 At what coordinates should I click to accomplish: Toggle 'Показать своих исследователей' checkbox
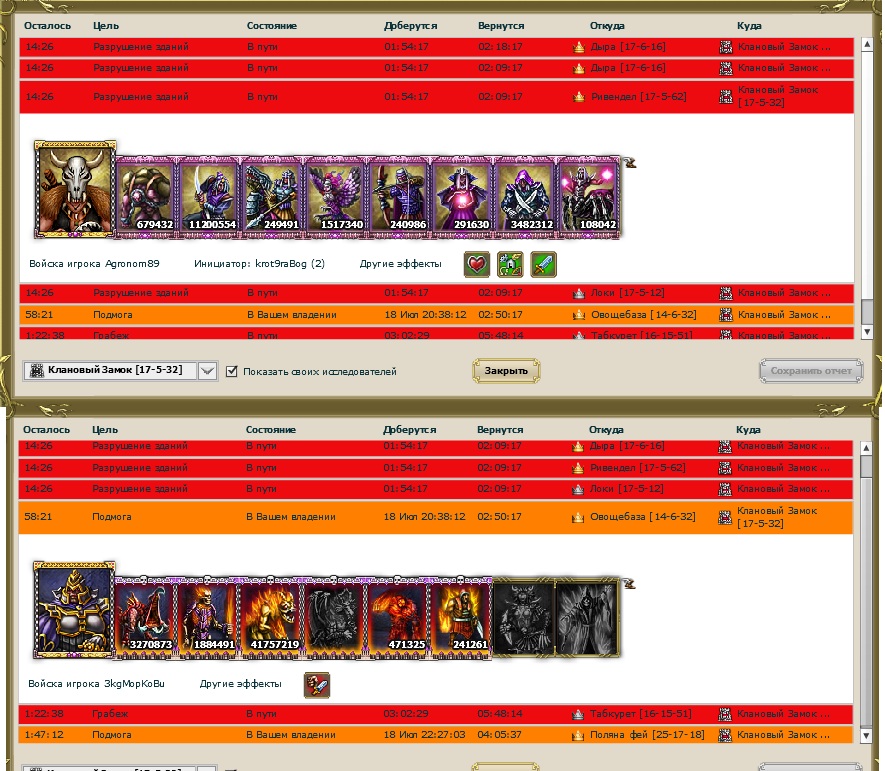coord(232,371)
